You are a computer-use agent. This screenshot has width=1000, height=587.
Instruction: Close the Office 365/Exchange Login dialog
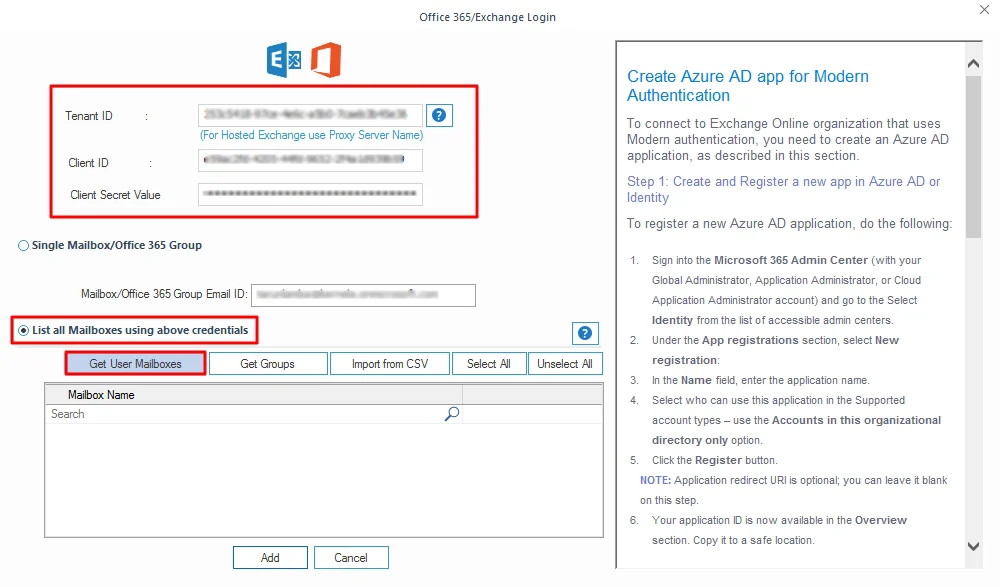click(x=984, y=10)
